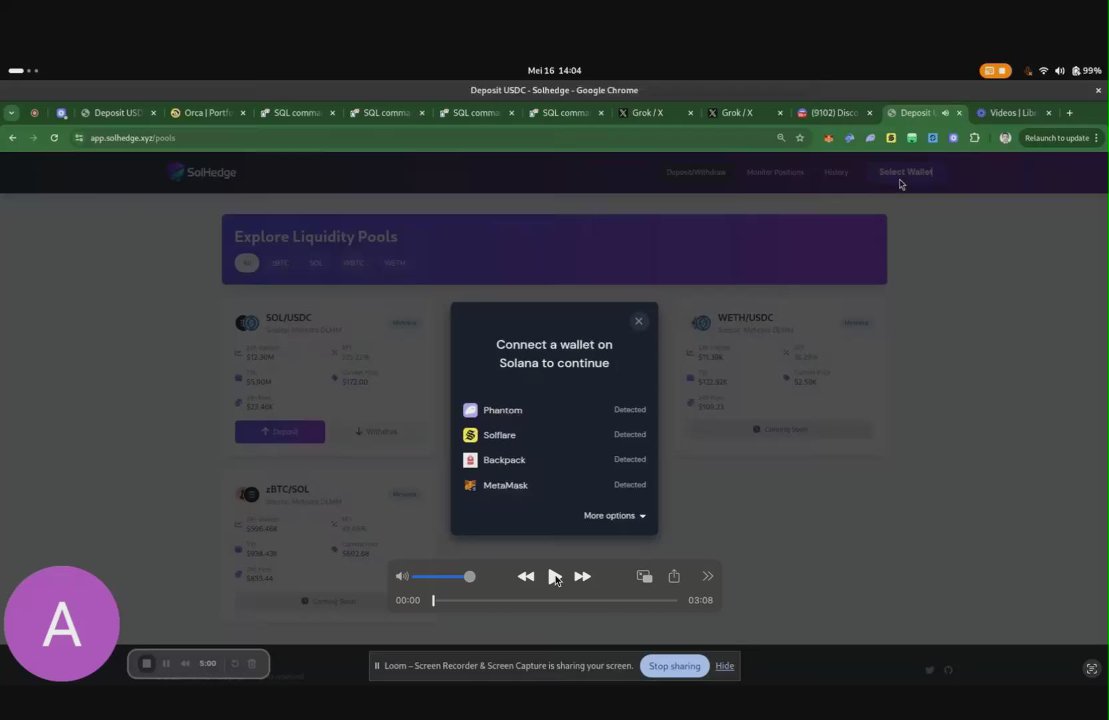Viewport: 1109px width, 720px height.
Task: Select the WETH pools filter pill
Action: tap(395, 262)
